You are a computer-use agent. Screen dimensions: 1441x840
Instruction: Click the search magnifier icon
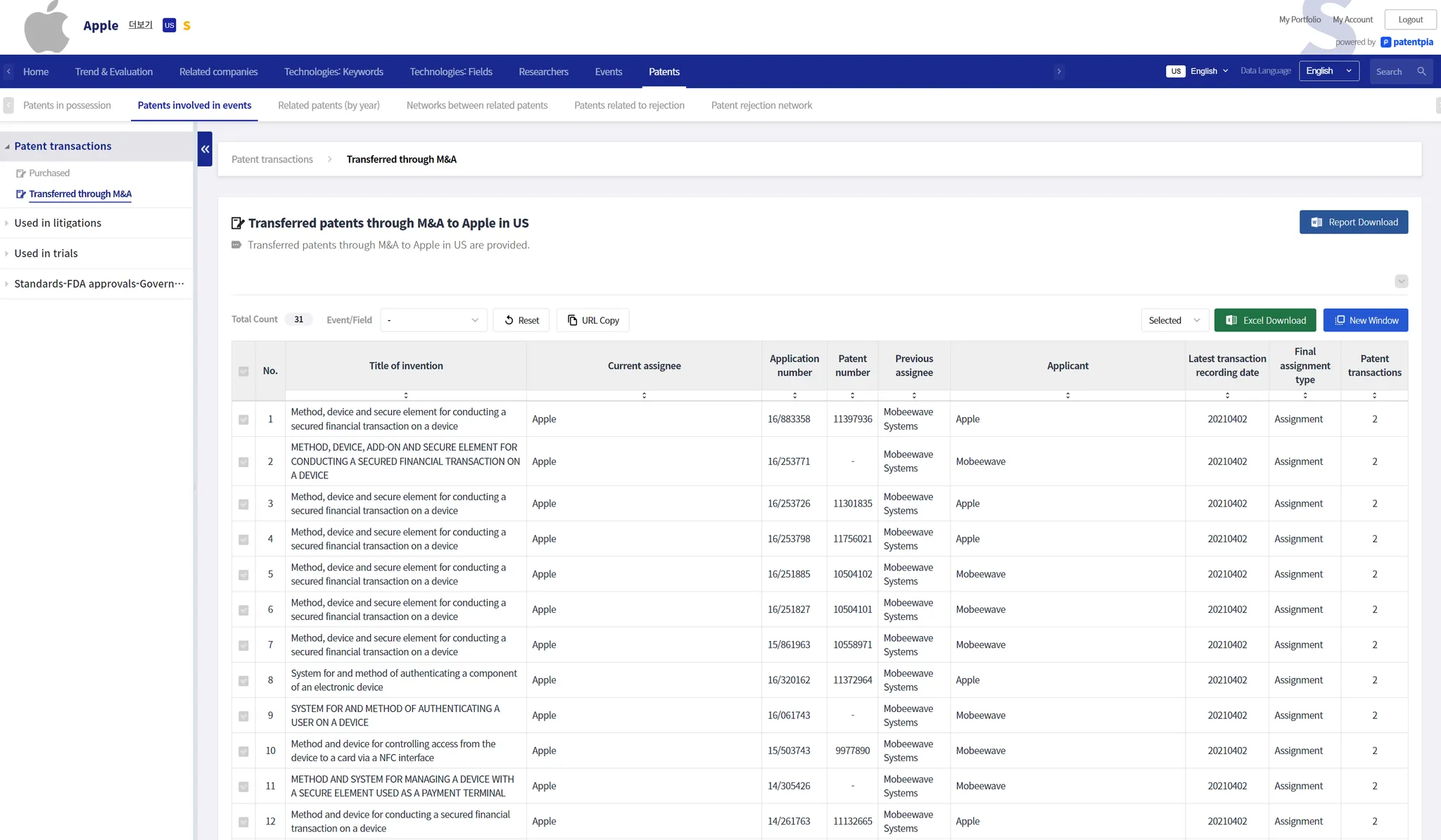click(1421, 72)
